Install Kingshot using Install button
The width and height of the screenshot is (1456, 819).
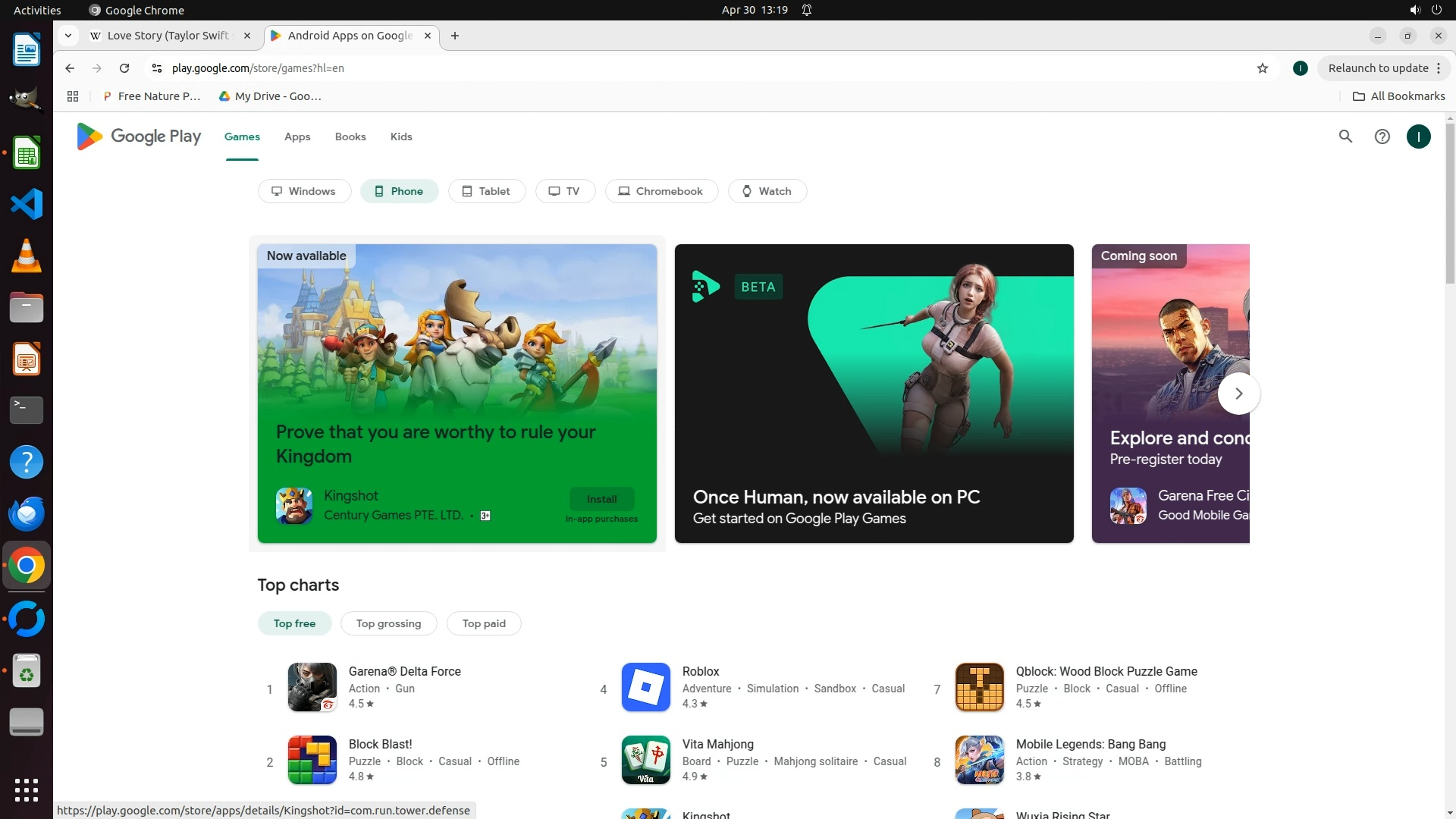(x=601, y=499)
